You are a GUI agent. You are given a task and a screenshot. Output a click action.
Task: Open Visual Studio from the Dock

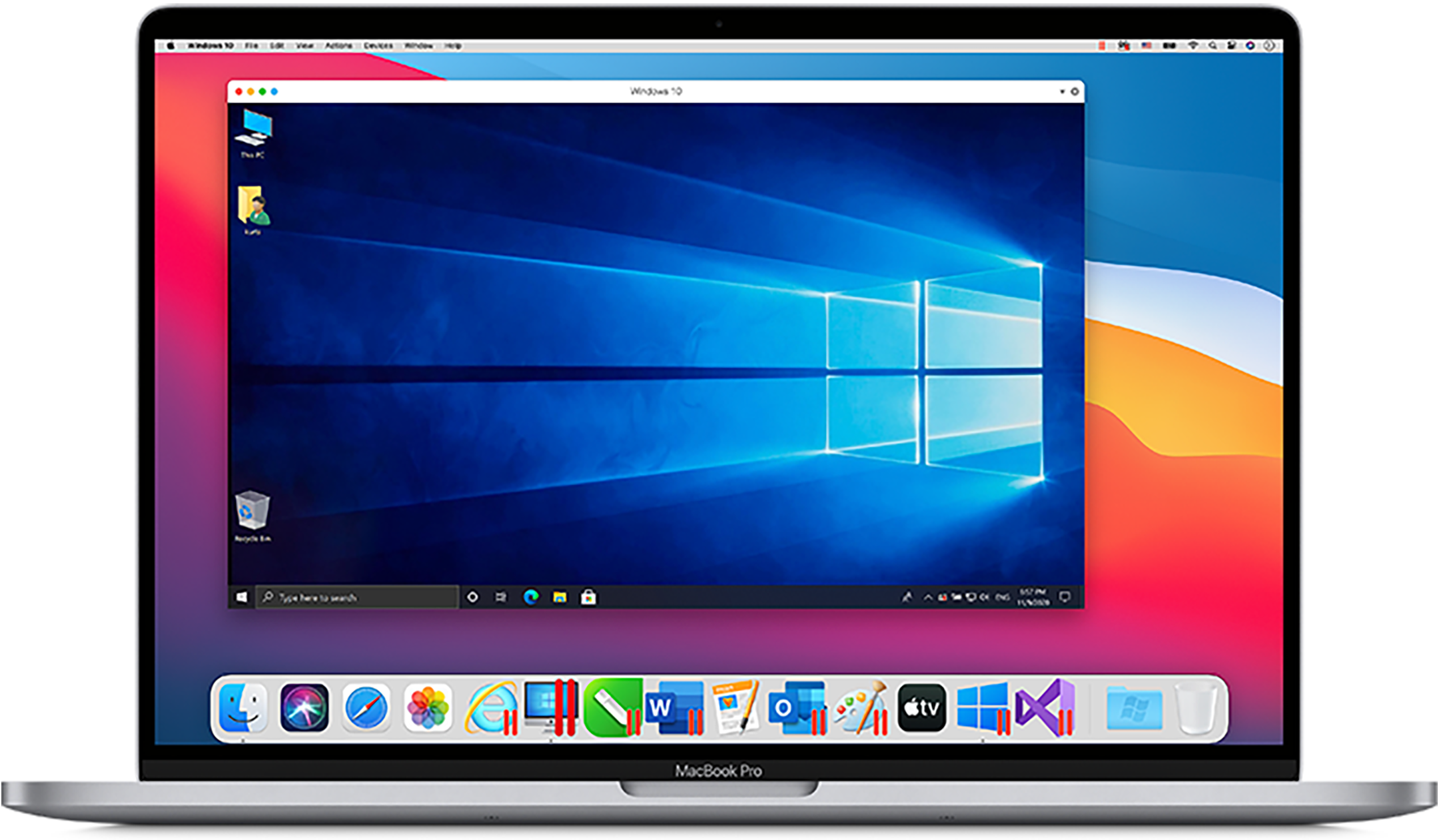click(1043, 707)
